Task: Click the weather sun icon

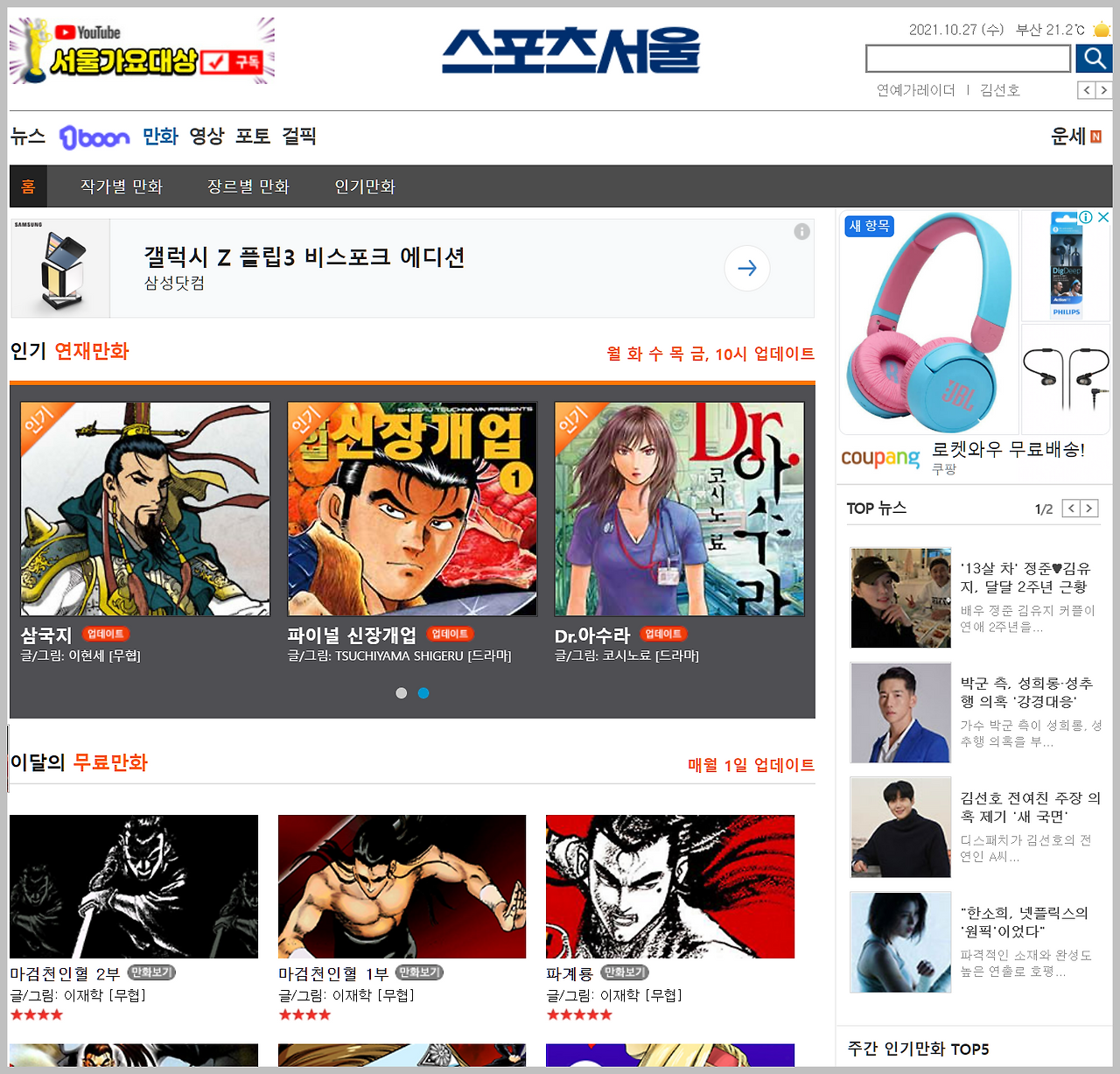Action: tap(1102, 30)
